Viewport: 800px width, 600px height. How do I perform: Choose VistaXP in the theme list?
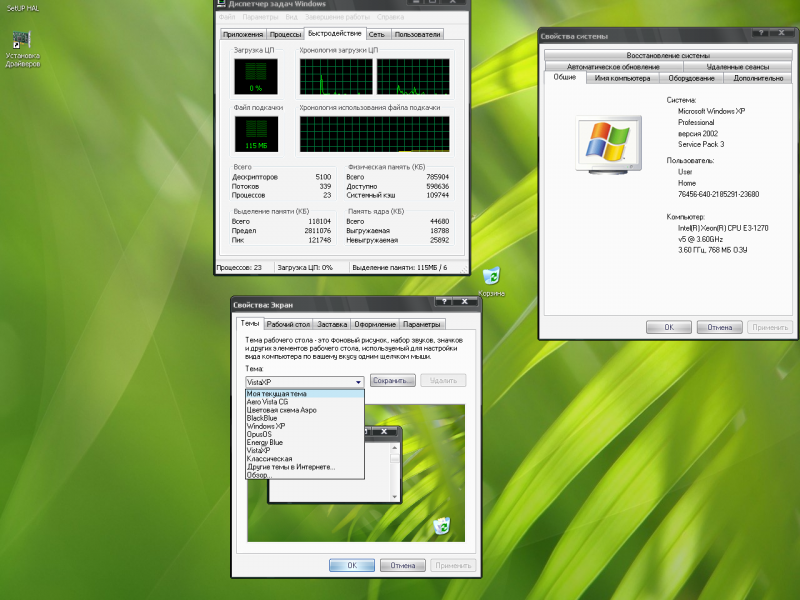305,451
